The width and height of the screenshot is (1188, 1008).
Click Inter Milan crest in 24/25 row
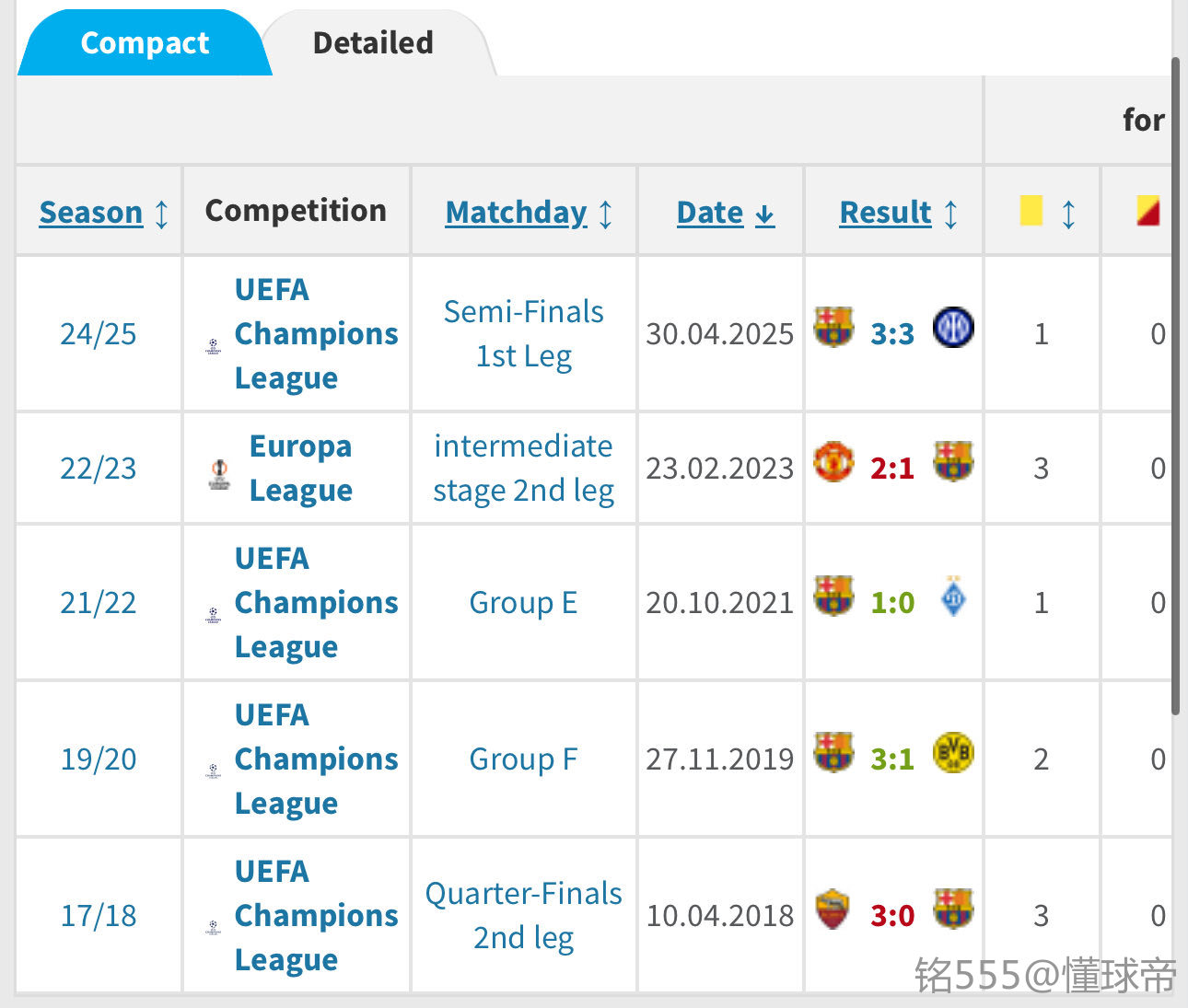953,328
